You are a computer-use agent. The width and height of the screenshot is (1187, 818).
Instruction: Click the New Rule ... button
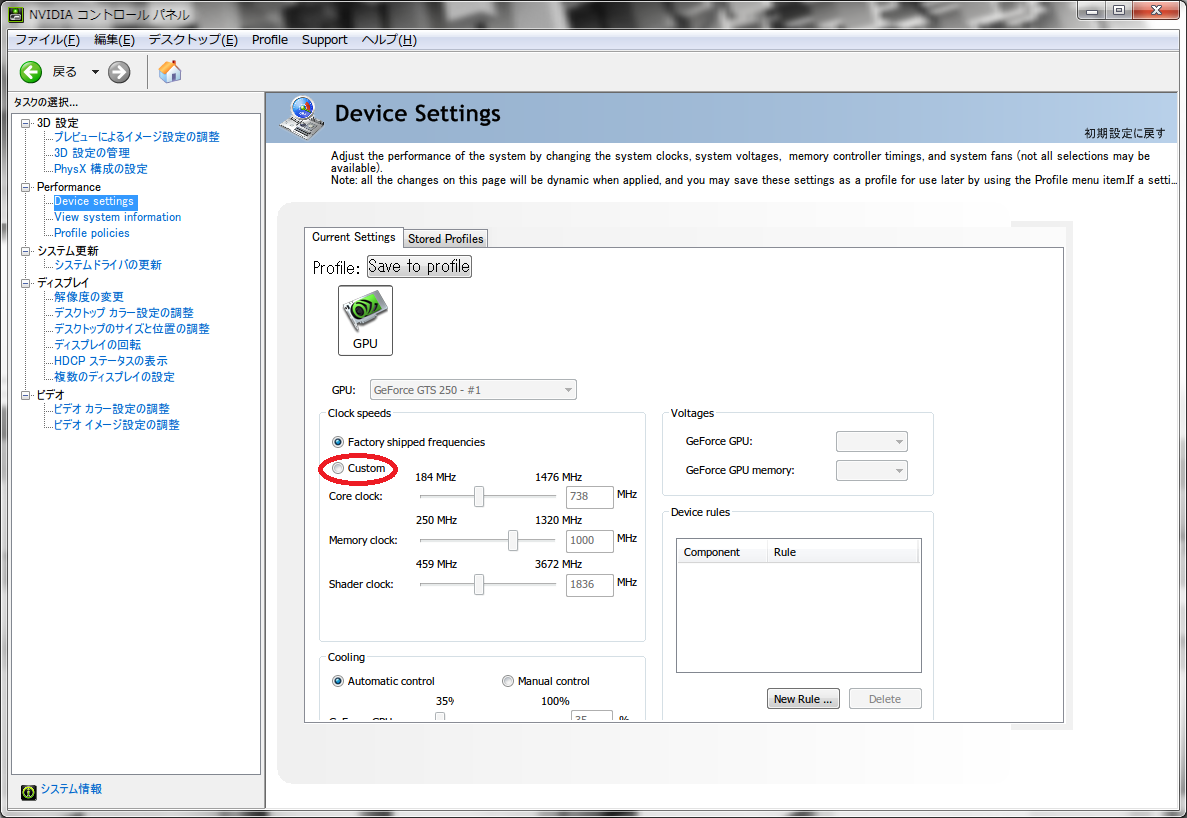[x=803, y=699]
